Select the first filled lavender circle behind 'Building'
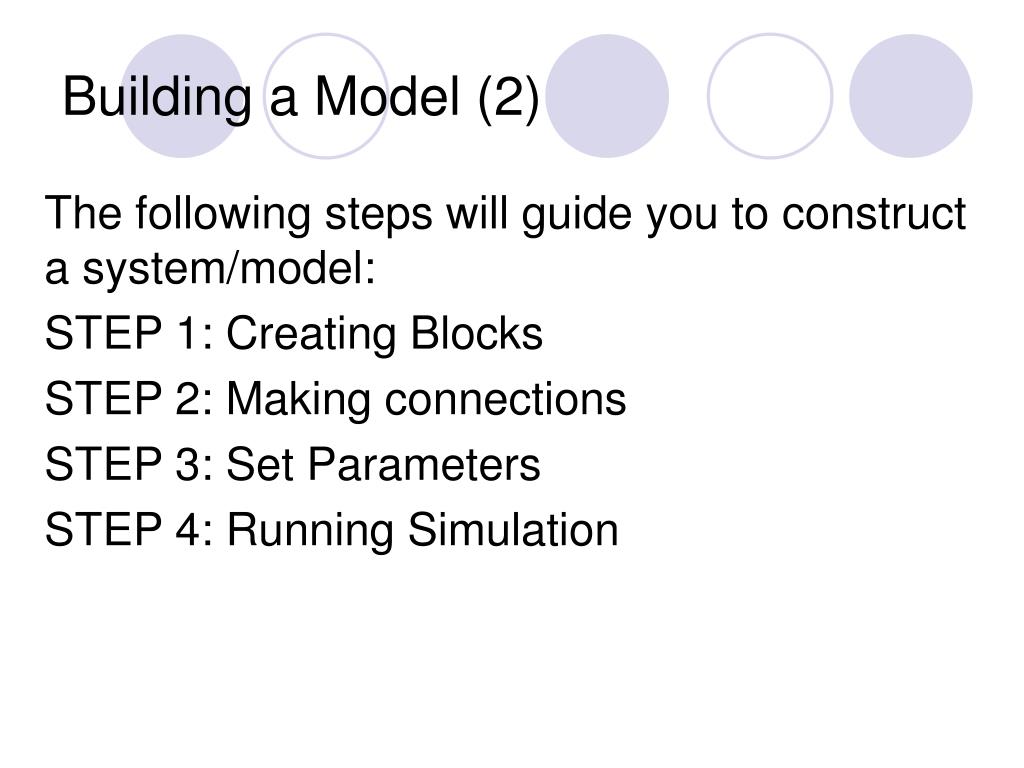1024x768 pixels. coord(182,96)
